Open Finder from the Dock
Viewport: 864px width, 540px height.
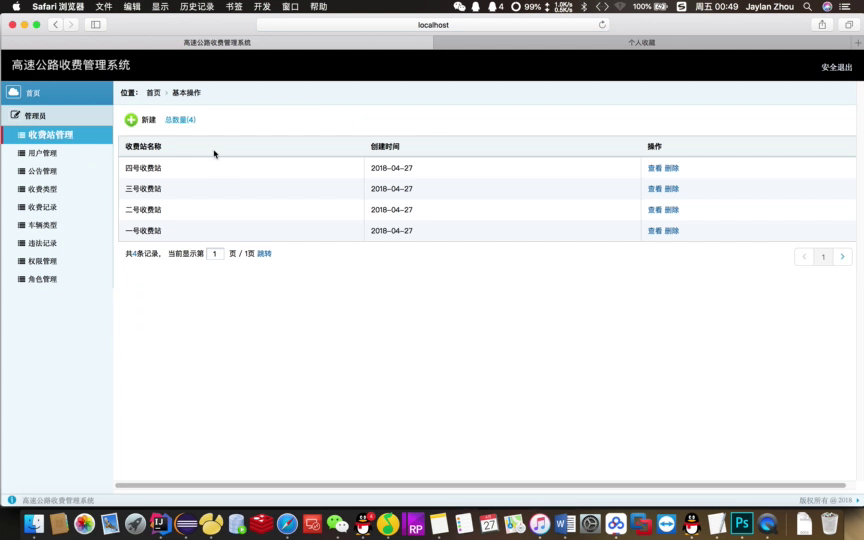34,524
